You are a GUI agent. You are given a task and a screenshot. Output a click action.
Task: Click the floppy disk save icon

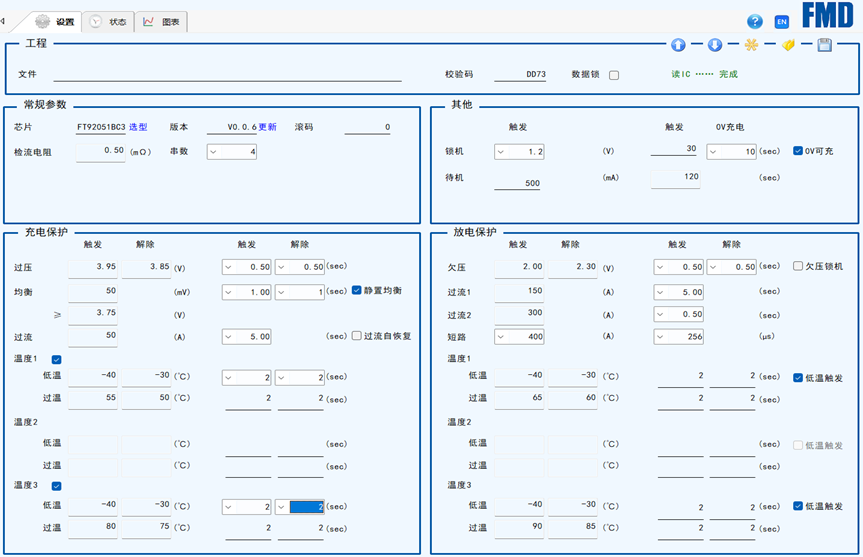[824, 45]
